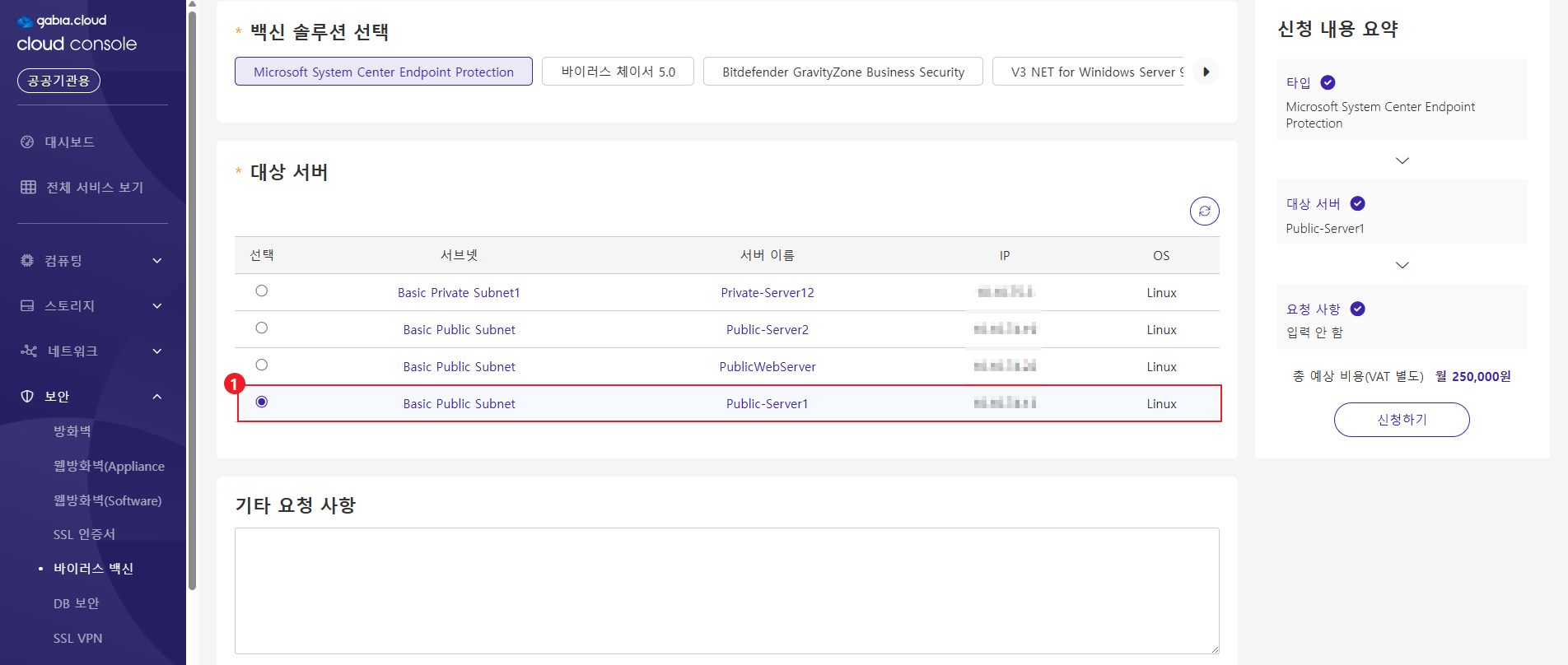1568x665 pixels.
Task: Click the all-services grid icon
Action: point(28,187)
